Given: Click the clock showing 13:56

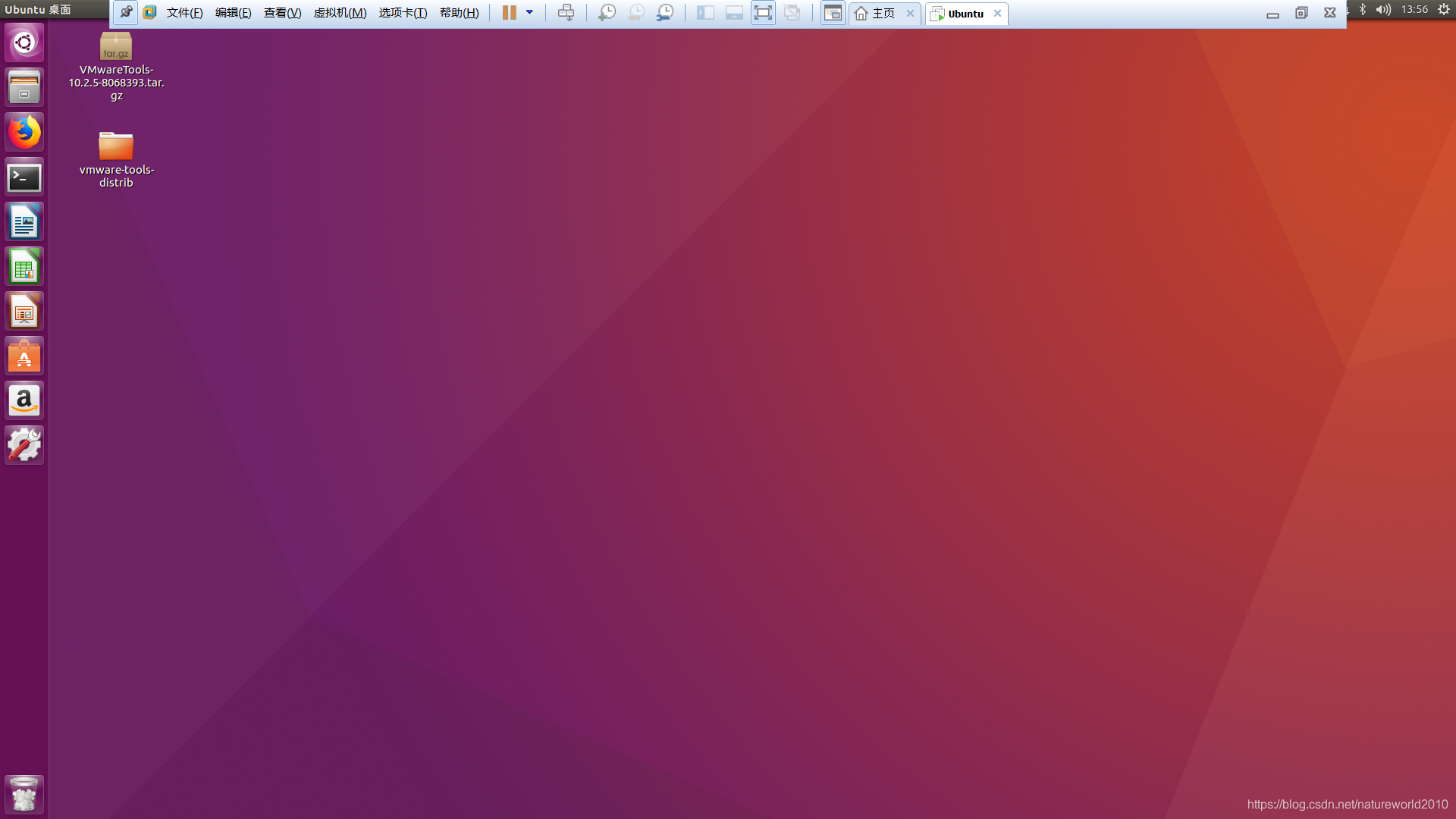Looking at the screenshot, I should [x=1414, y=9].
